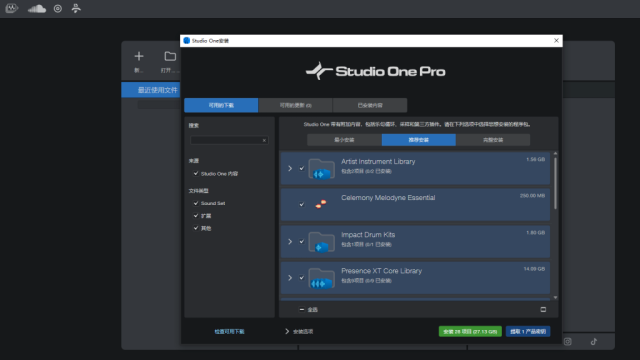Expand the Impact Drum Kits row

pos(290,241)
